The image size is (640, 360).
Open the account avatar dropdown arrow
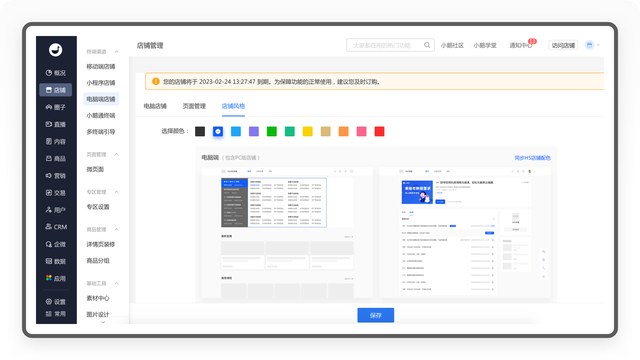tap(598, 45)
